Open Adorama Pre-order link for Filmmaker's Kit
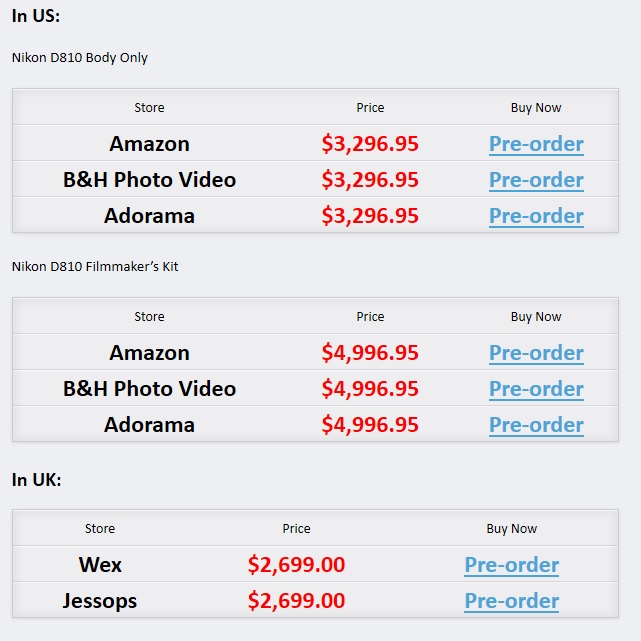641x641 pixels. [536, 425]
